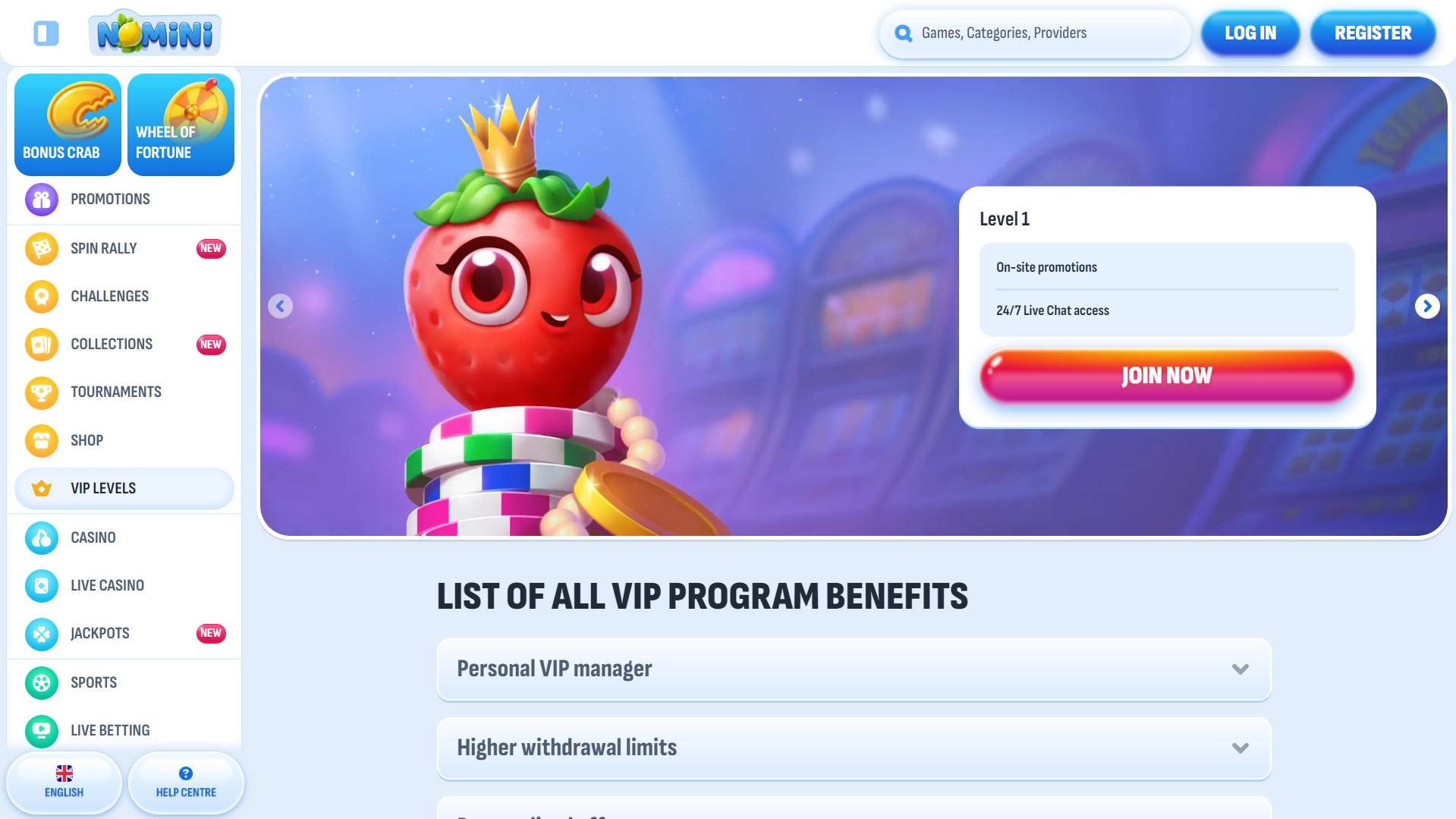Select the VIP Levels menu item
The image size is (1456, 819).
pyautogui.click(x=124, y=488)
